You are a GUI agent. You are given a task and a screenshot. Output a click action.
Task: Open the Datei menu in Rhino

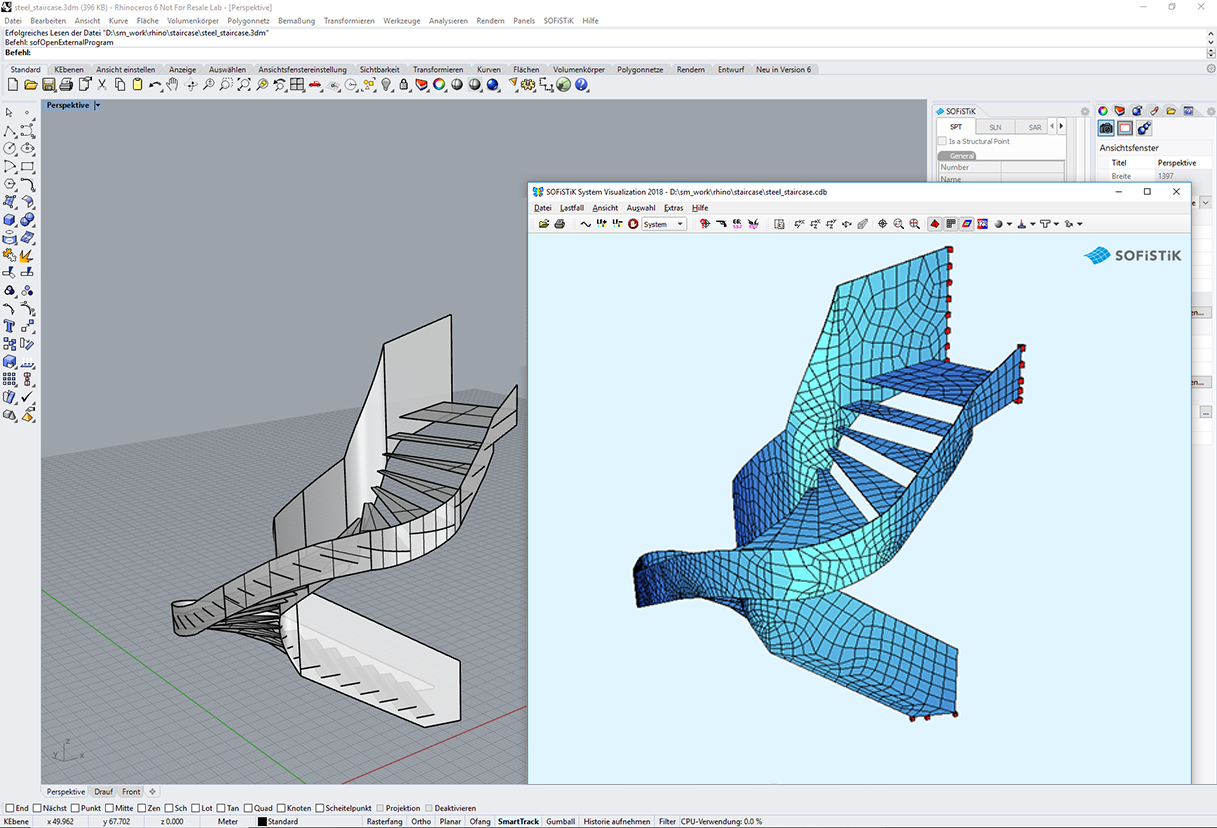13,20
